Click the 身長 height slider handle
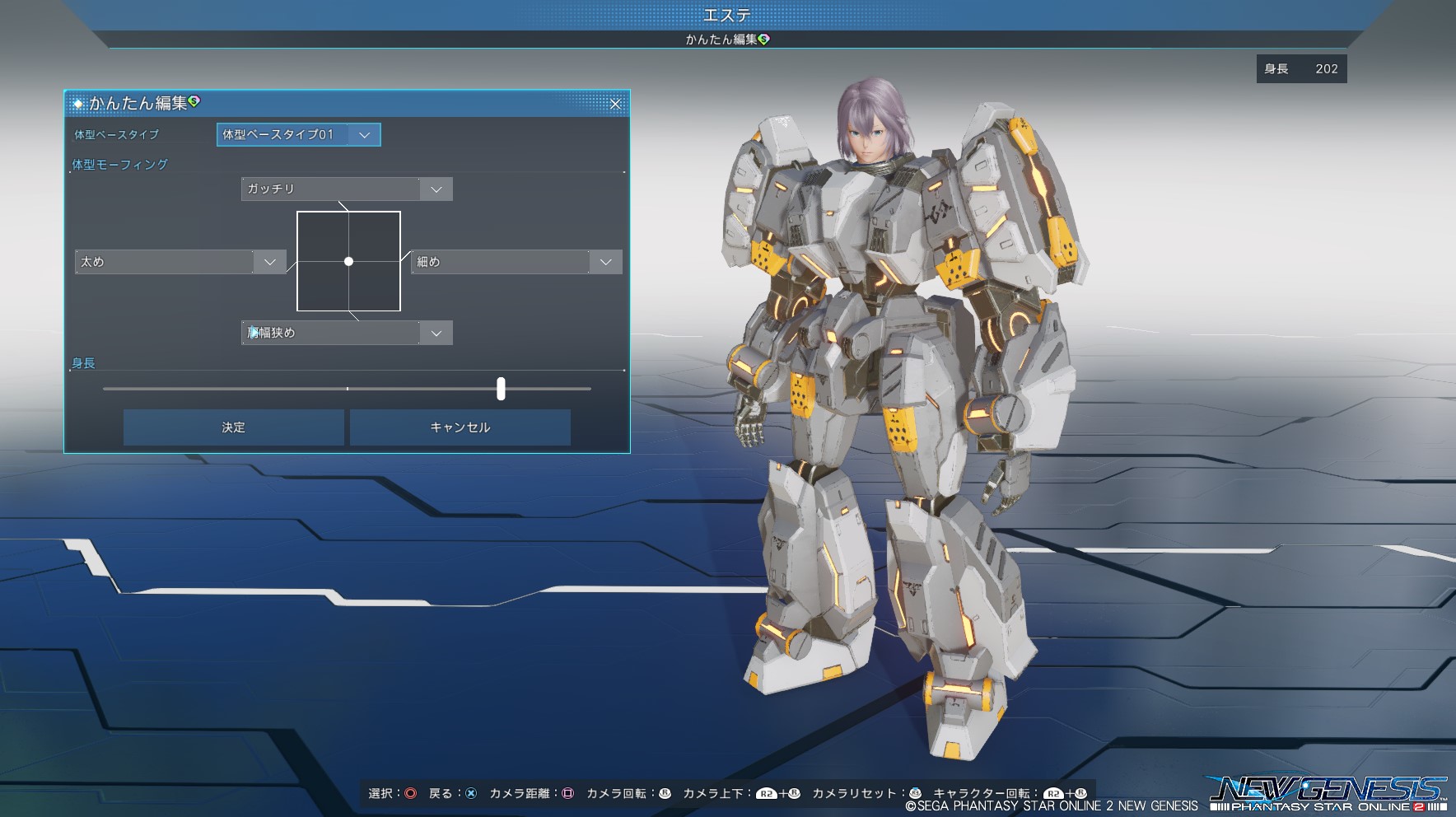The image size is (1456, 817). click(501, 389)
